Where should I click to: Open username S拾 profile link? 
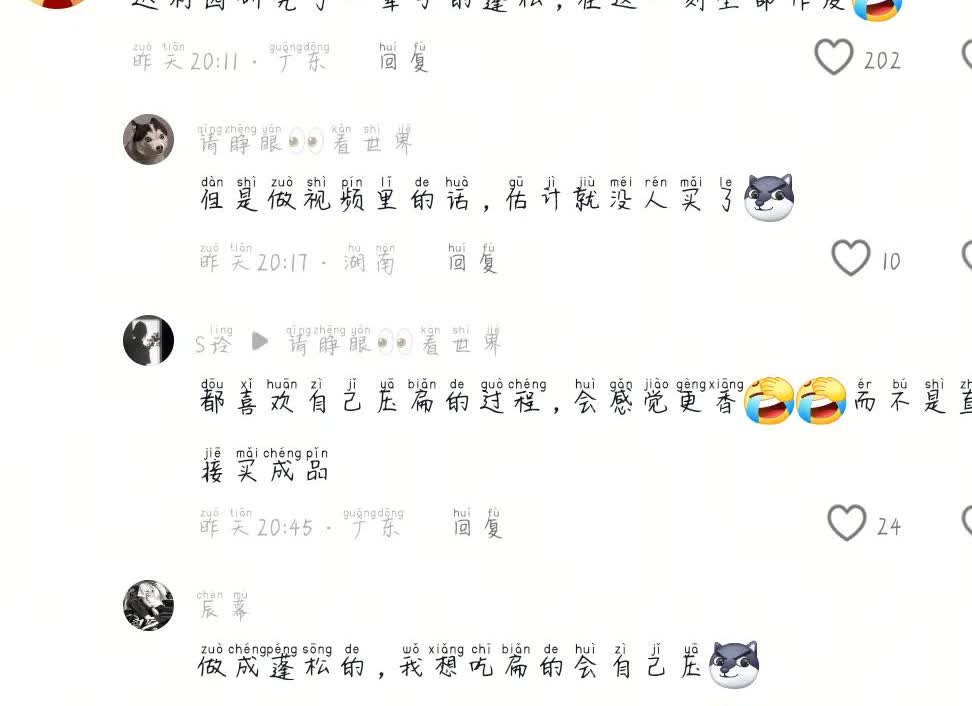pyautogui.click(x=213, y=340)
